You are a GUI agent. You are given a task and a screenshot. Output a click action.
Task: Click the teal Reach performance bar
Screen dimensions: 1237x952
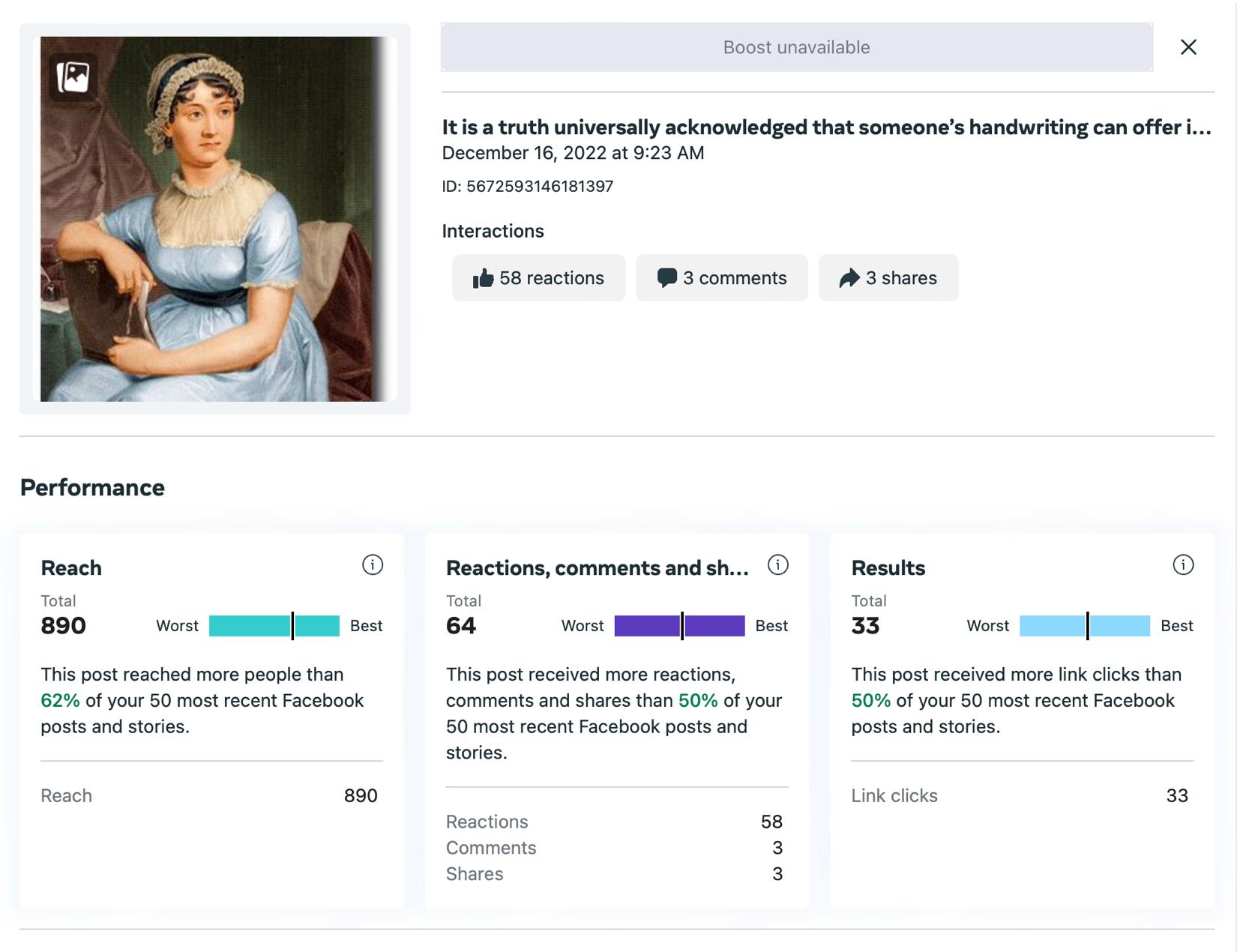[x=274, y=626]
